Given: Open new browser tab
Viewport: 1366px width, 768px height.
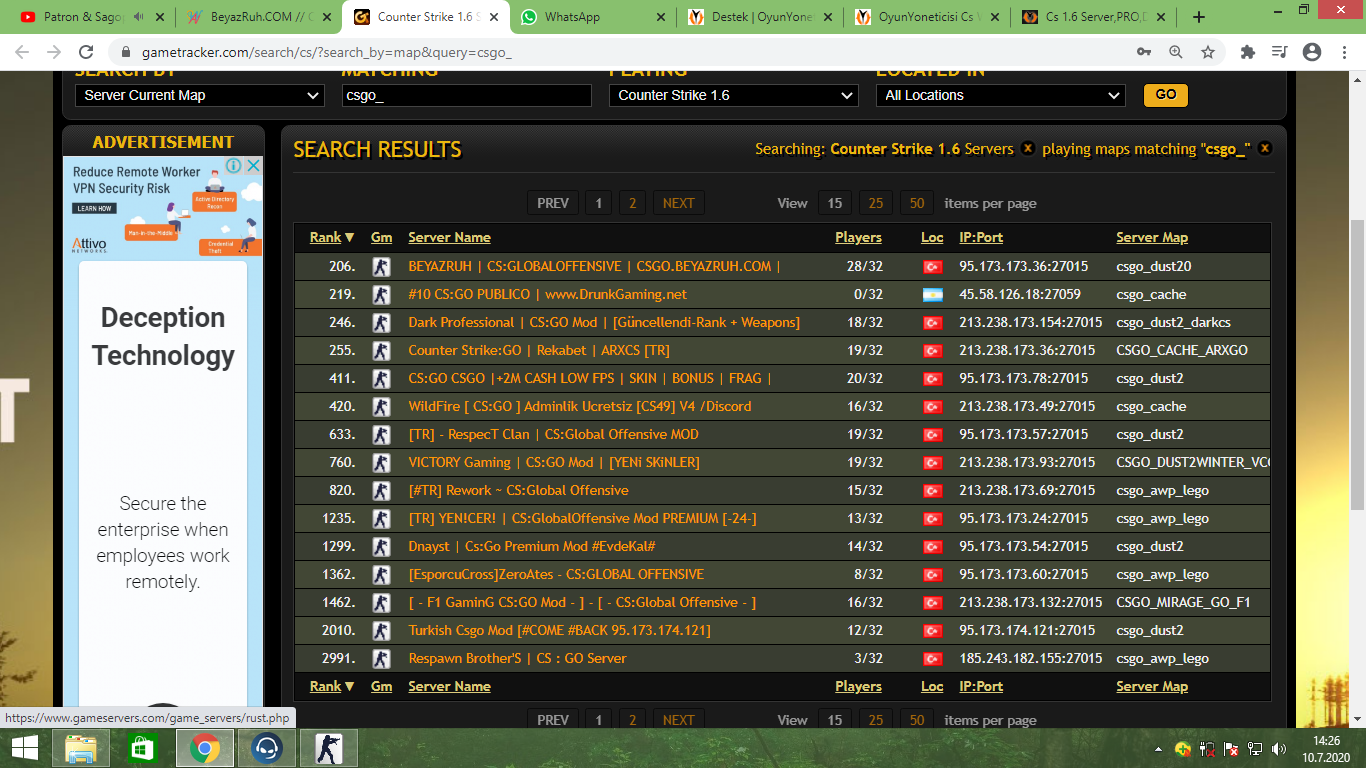Looking at the screenshot, I should point(1199,17).
